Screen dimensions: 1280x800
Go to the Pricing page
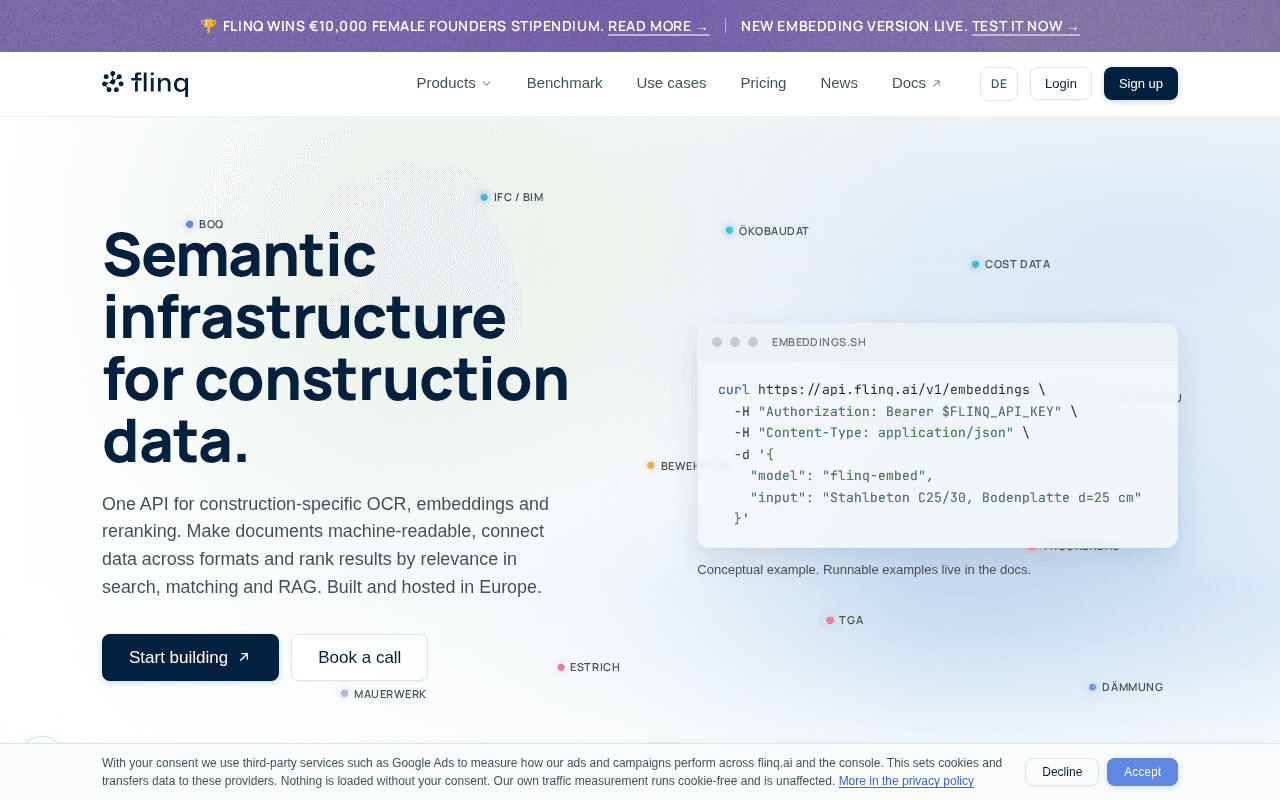click(x=763, y=83)
